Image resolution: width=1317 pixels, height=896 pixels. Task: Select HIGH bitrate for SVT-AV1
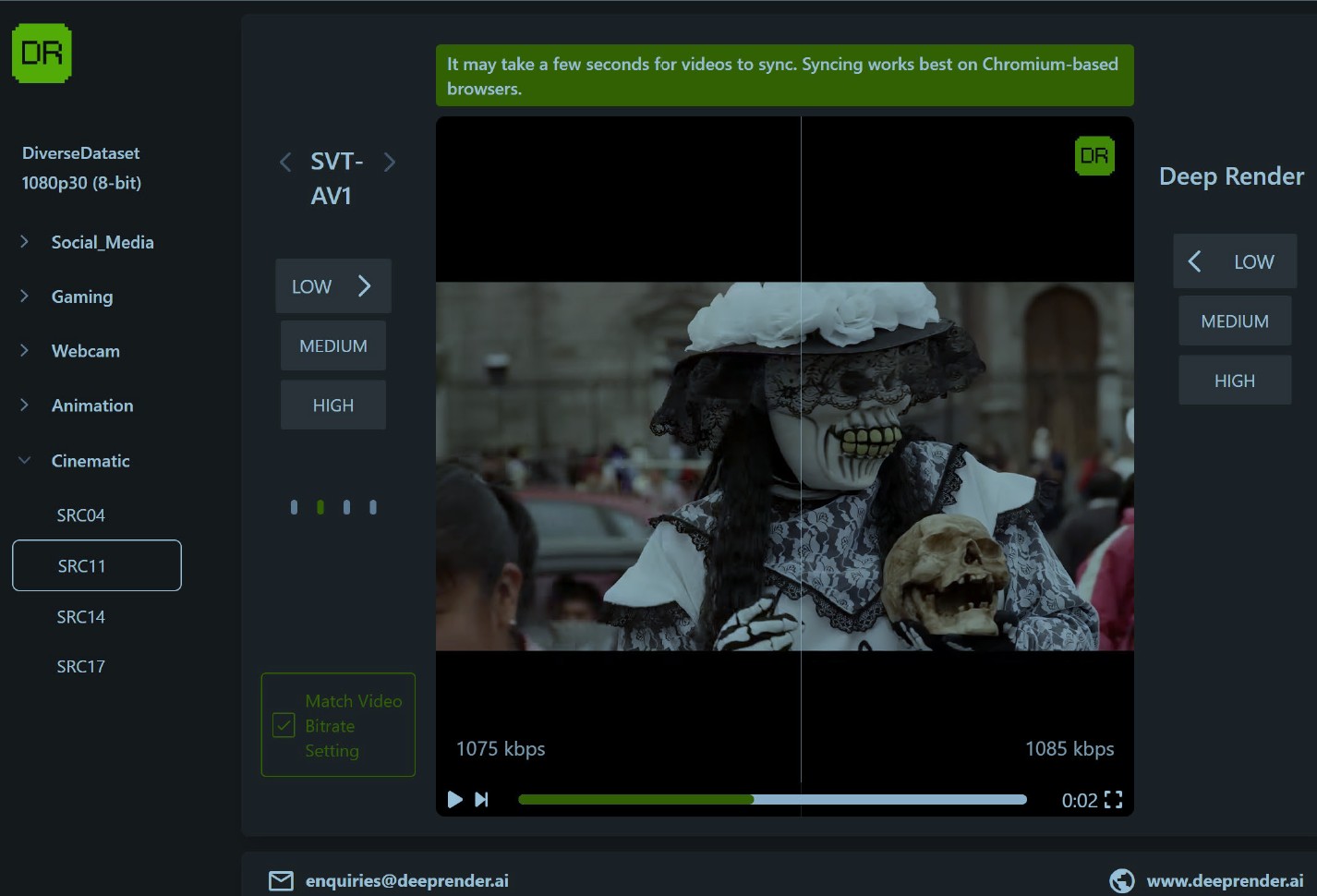click(x=333, y=405)
